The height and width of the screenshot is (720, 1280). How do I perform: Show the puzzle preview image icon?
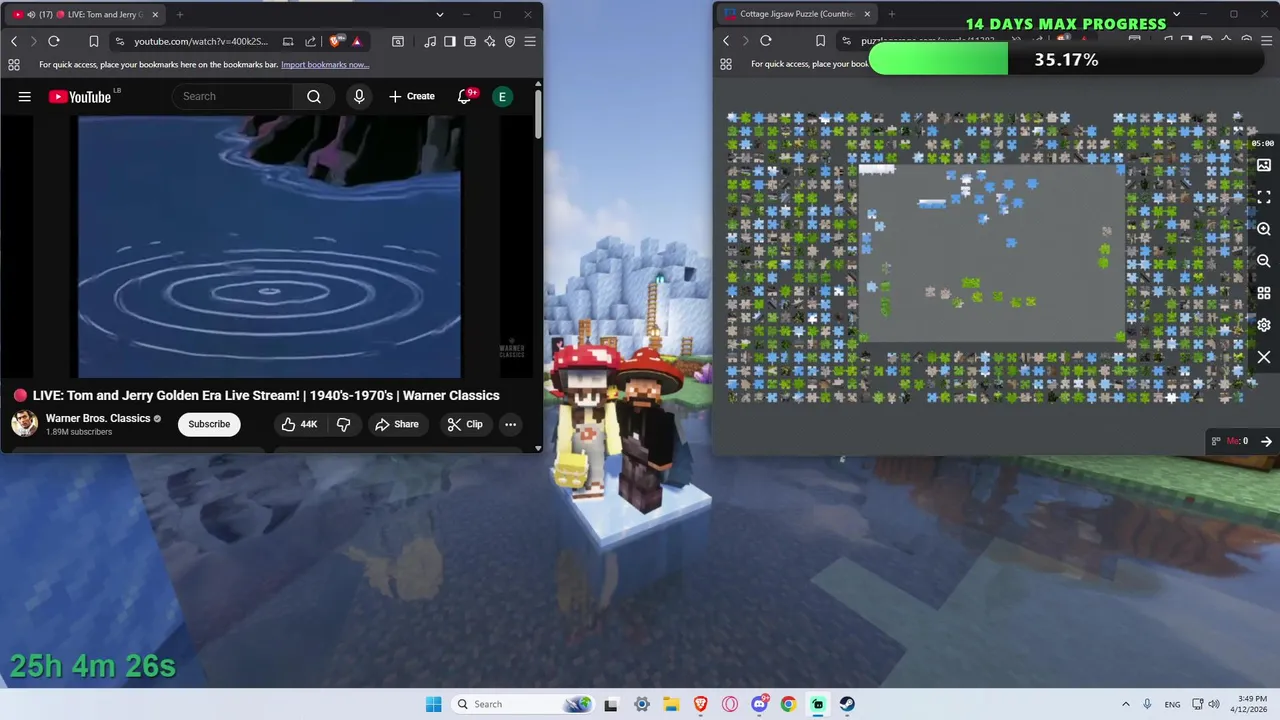[1264, 165]
